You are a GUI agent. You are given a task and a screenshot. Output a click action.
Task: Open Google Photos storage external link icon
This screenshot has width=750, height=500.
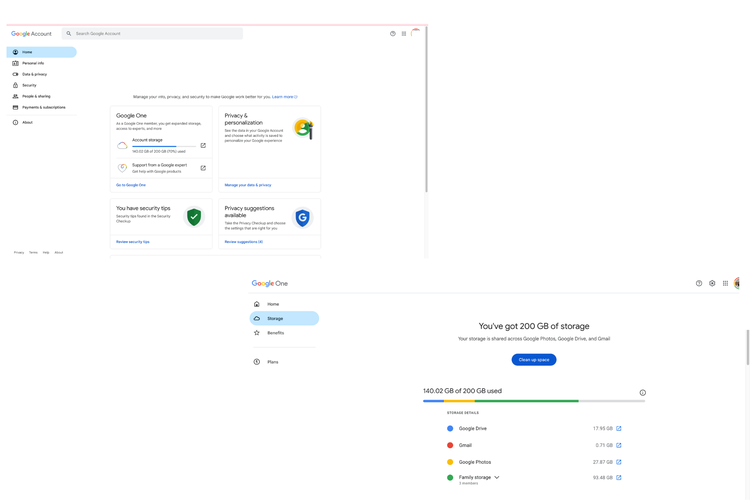pos(619,462)
